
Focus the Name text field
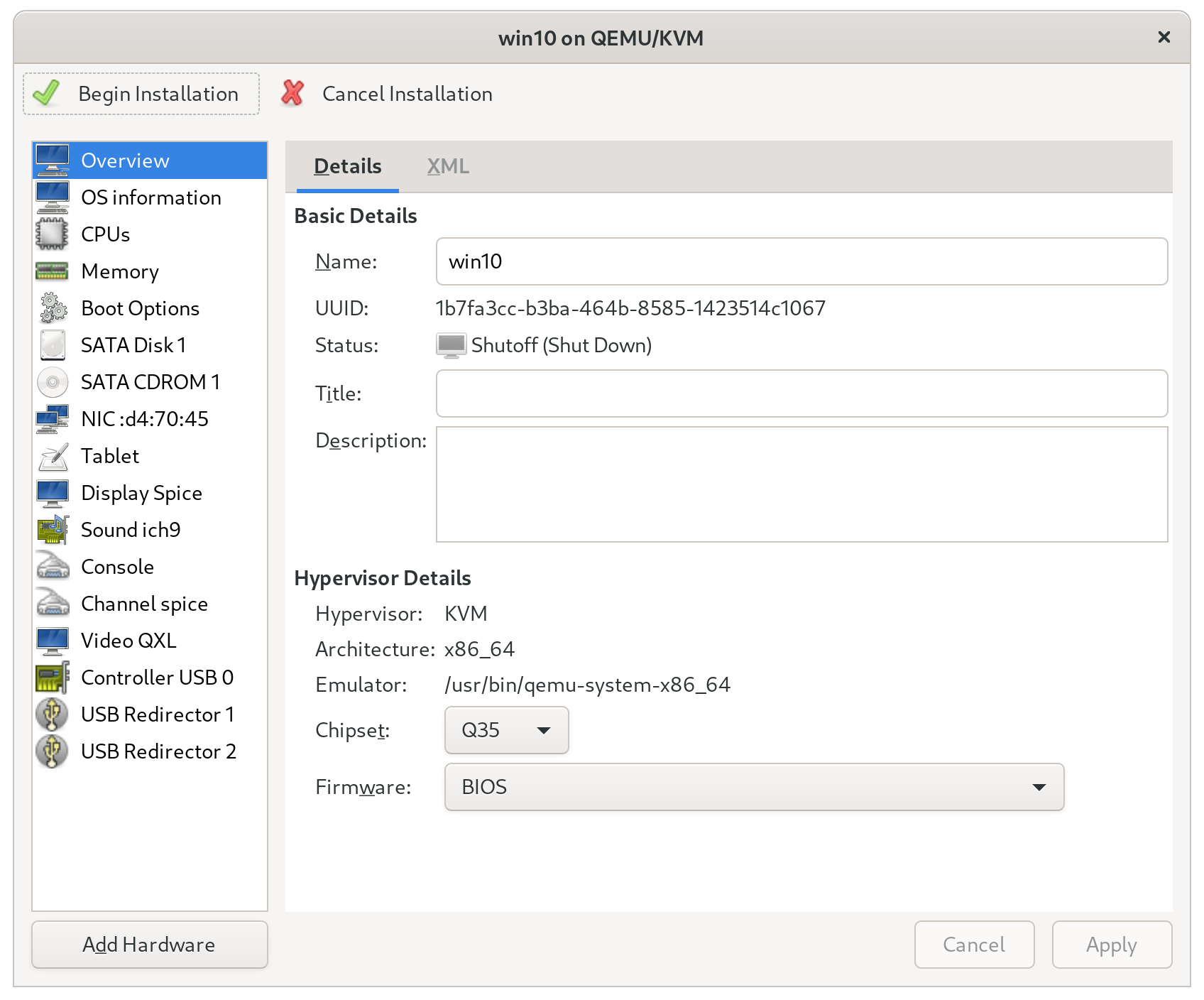click(x=801, y=261)
